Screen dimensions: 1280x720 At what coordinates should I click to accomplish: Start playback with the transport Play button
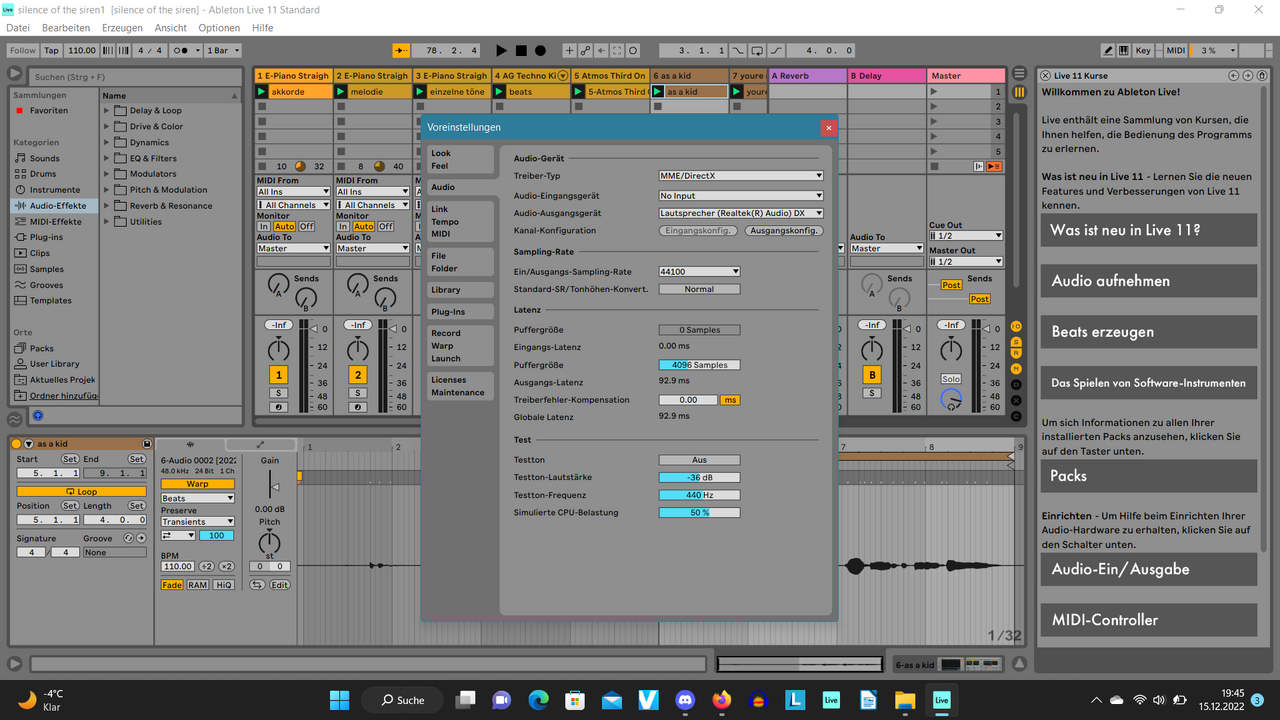pos(501,50)
